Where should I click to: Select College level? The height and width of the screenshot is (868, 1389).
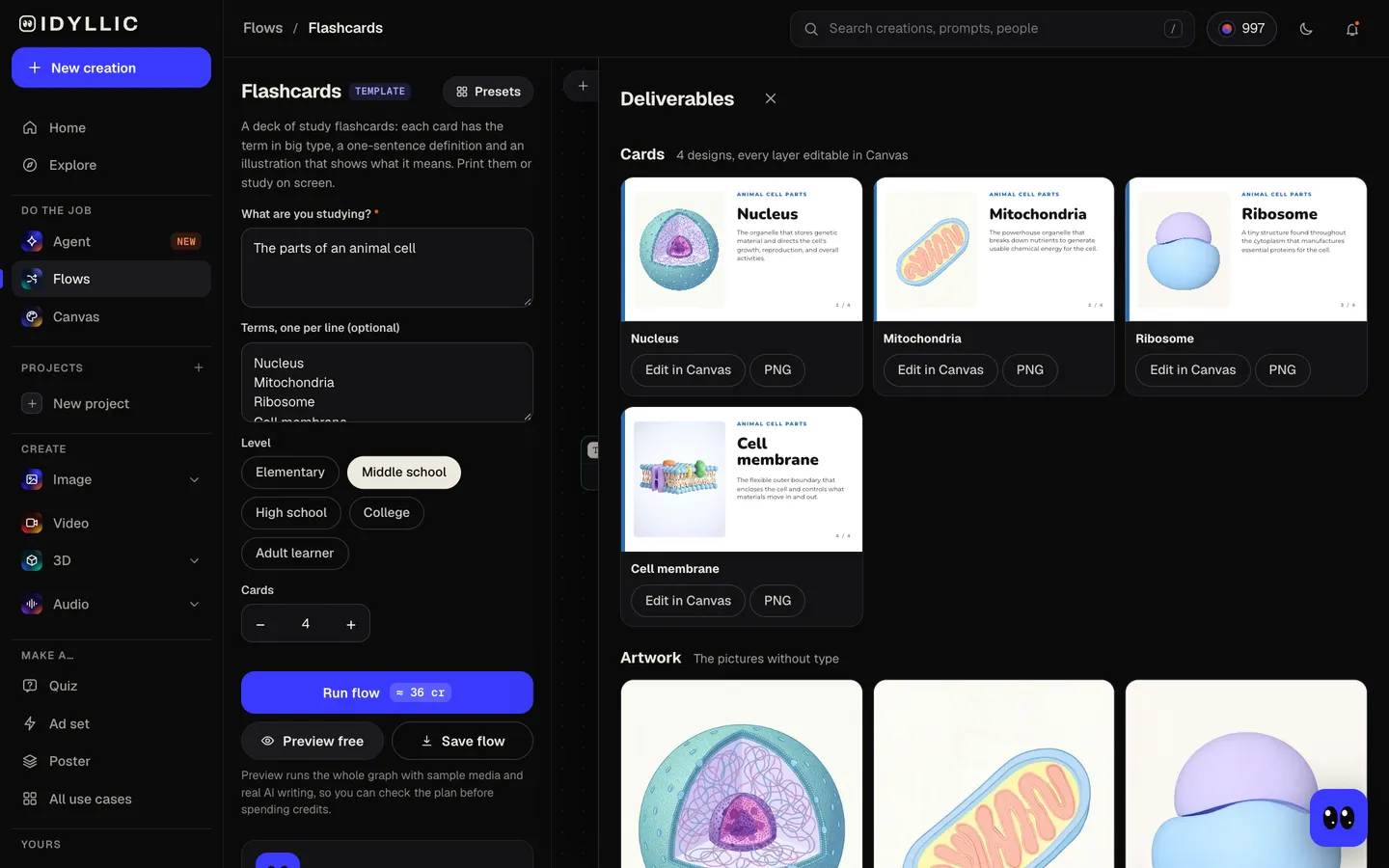coord(387,512)
